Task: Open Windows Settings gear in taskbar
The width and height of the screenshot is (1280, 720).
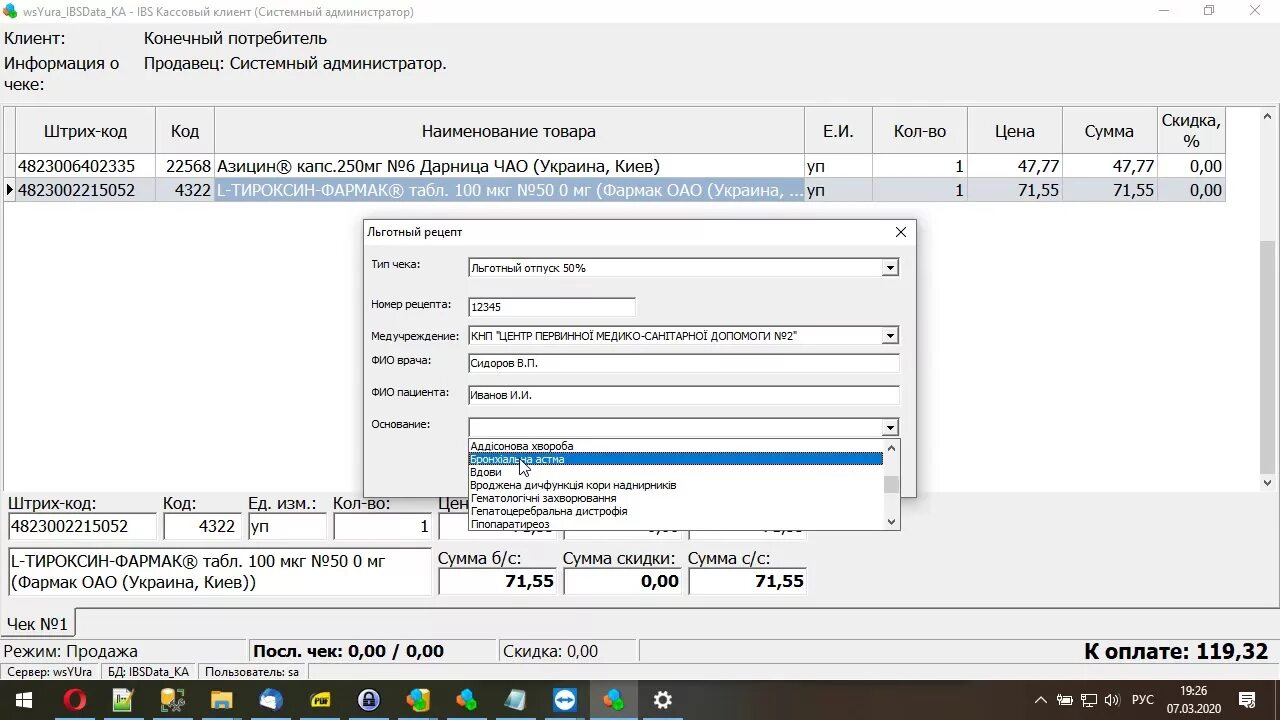Action: click(x=663, y=700)
